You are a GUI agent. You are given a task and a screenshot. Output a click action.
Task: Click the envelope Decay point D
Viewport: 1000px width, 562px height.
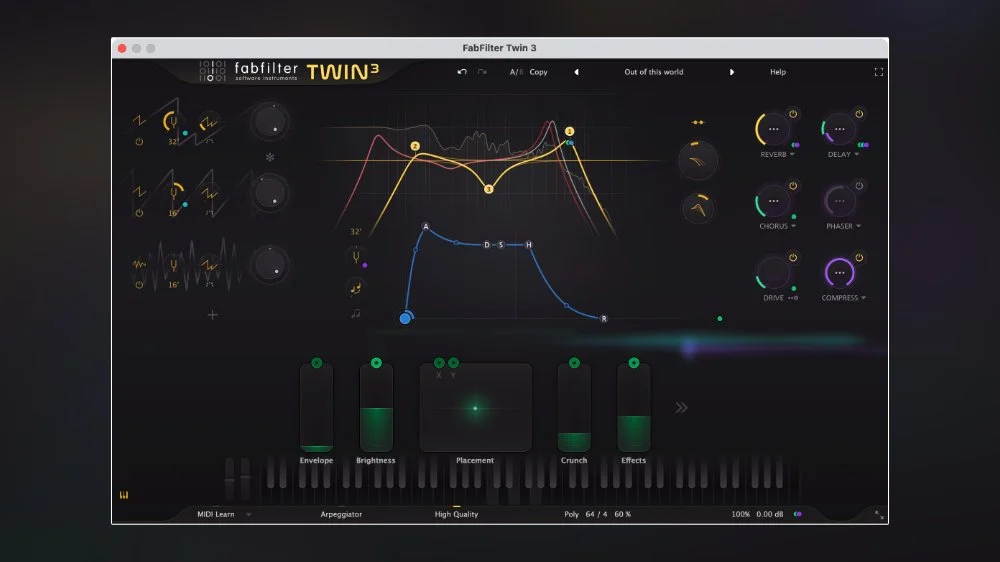(487, 245)
